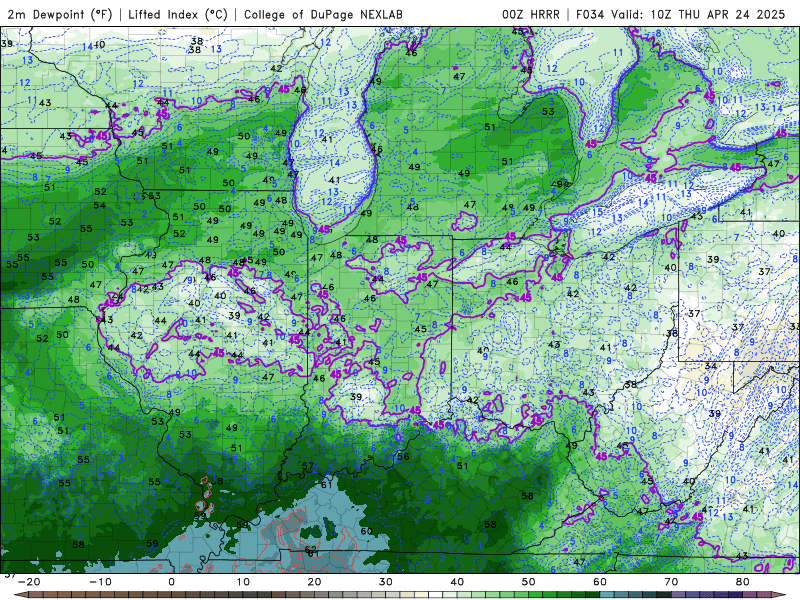Click the "2m Dewpoint (°F)" title text
The height and width of the screenshot is (600, 800).
click(x=60, y=14)
